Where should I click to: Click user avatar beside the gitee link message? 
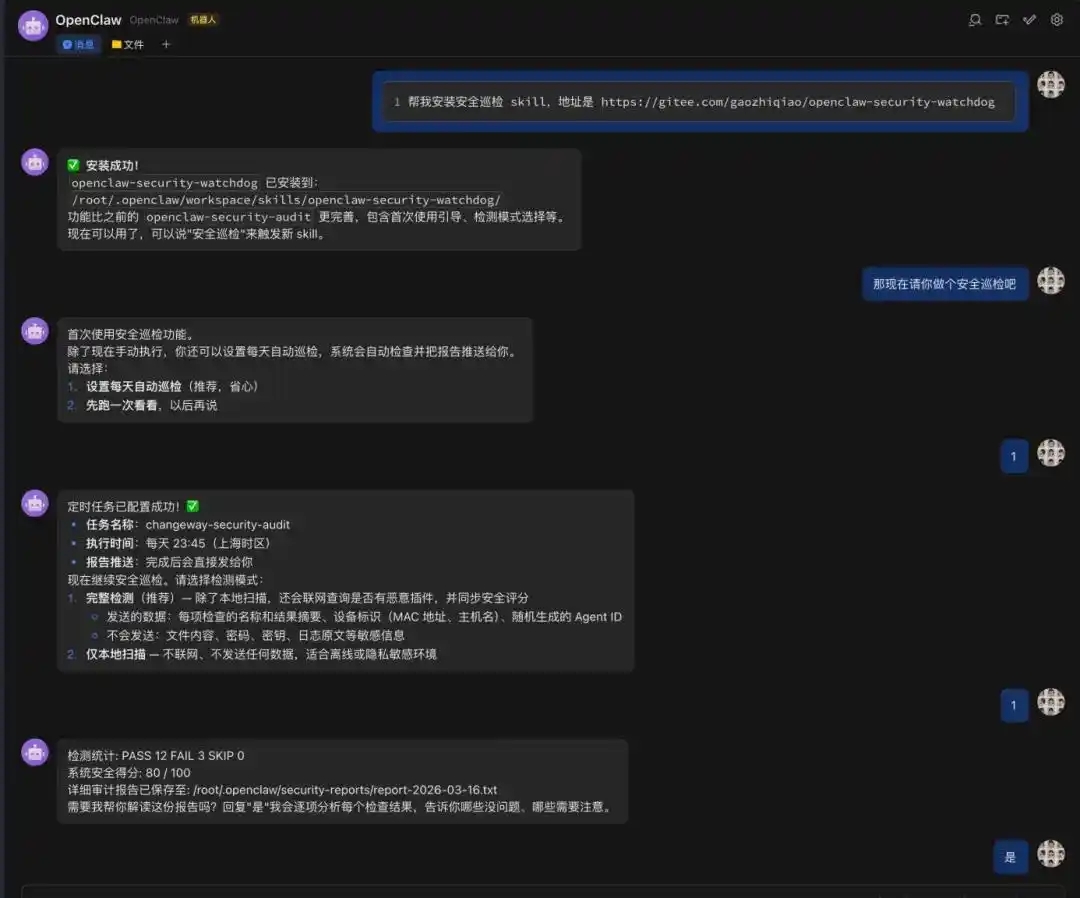click(x=1051, y=84)
